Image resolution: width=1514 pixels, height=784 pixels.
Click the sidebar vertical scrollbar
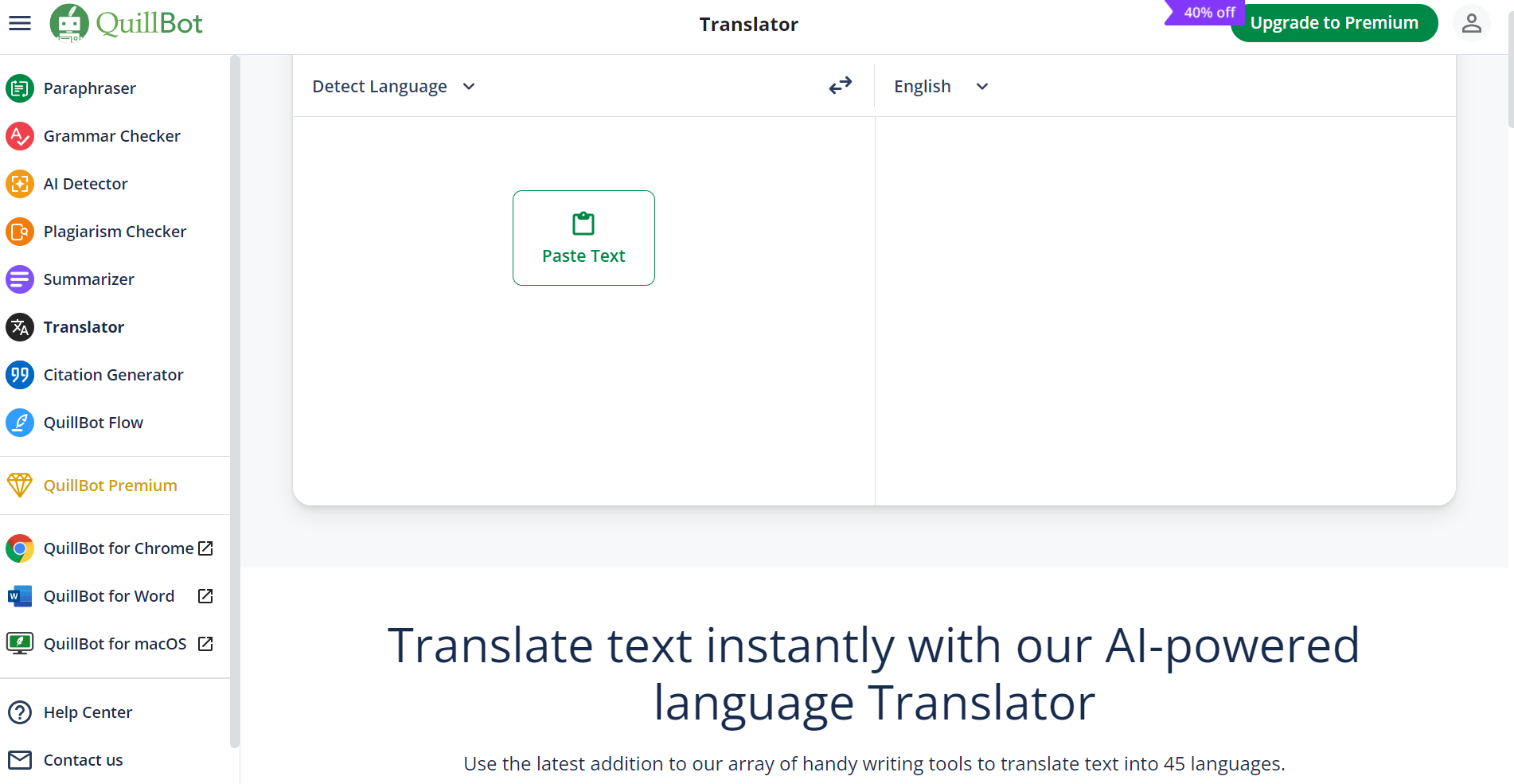tap(234, 398)
